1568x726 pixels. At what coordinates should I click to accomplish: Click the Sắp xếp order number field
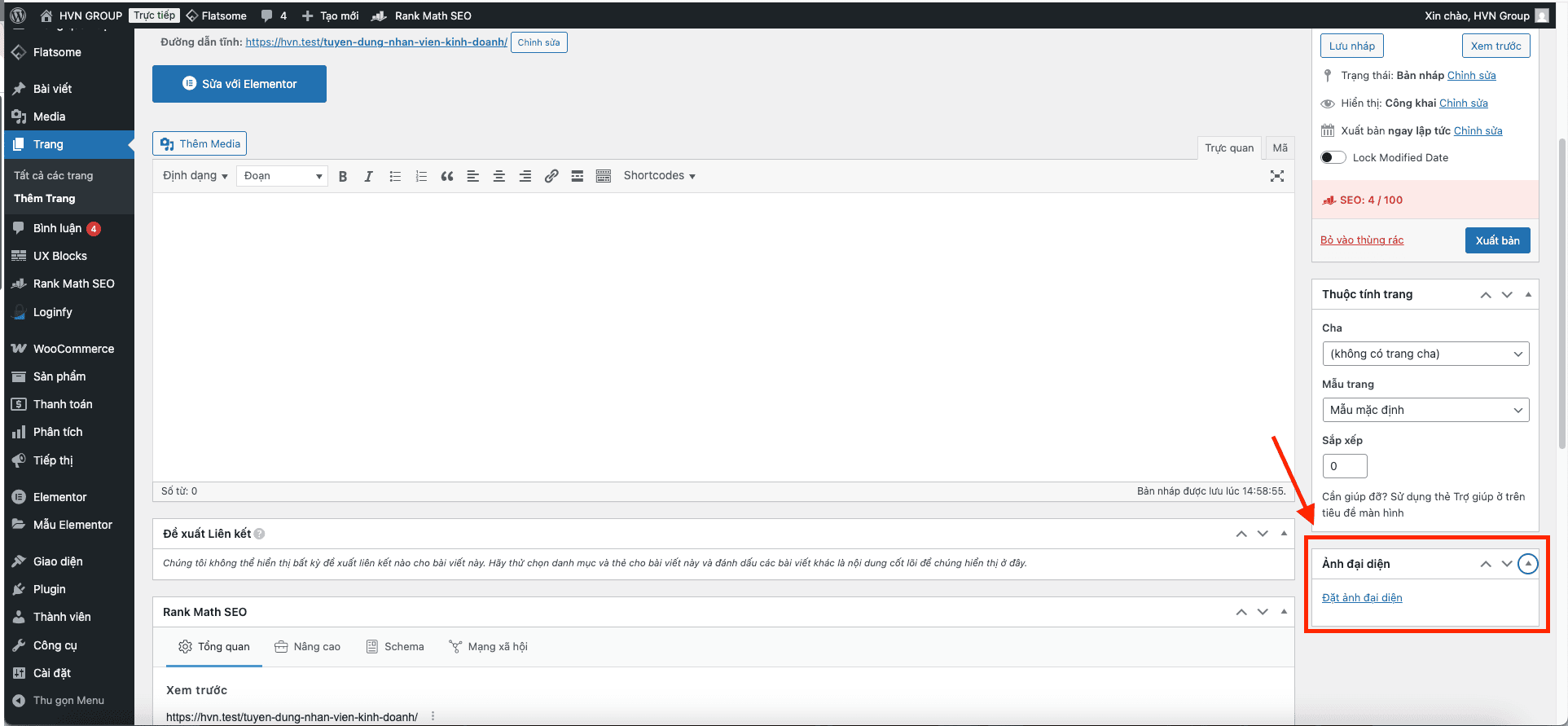pos(1344,466)
